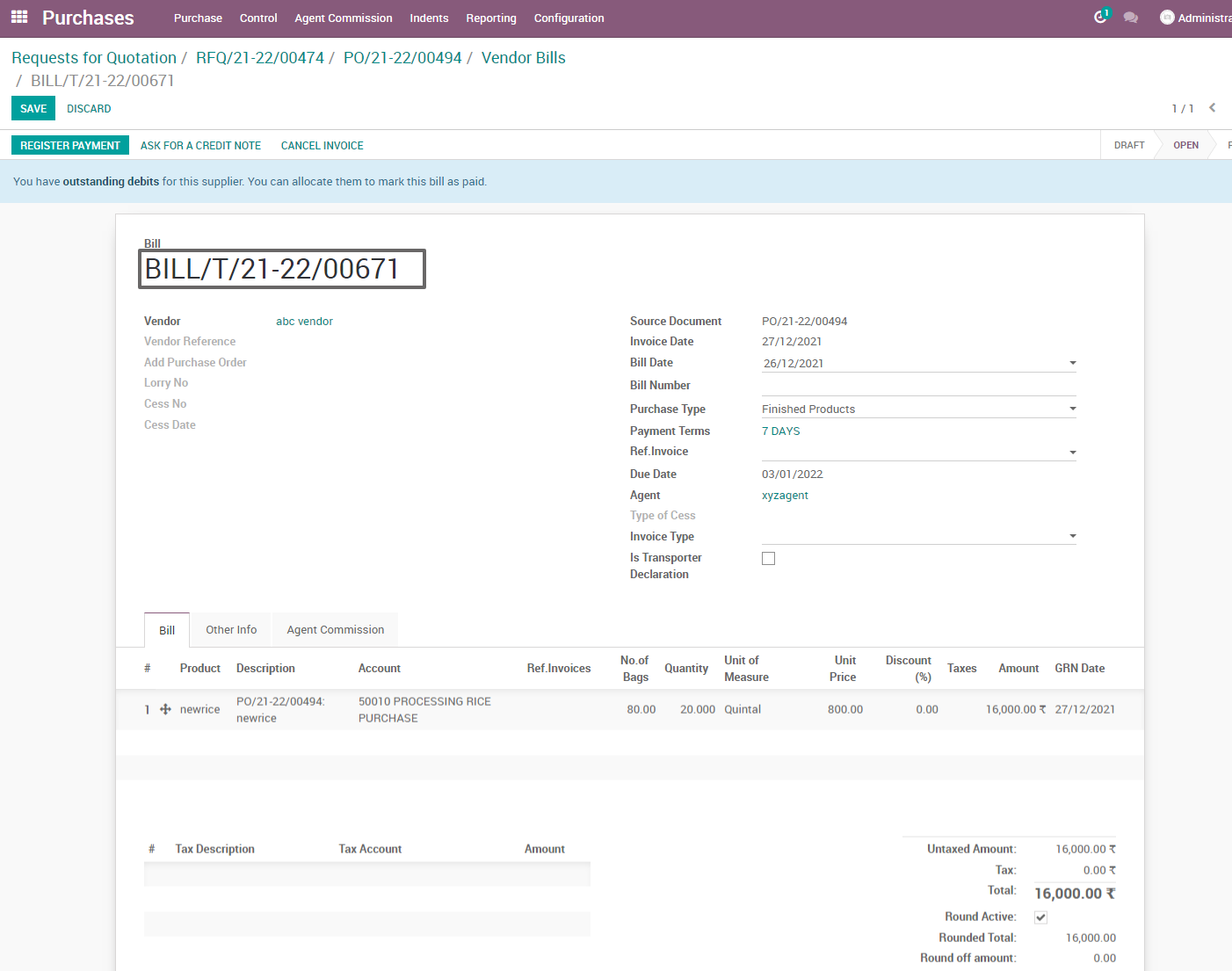Open the conversations chat icon
The height and width of the screenshot is (971, 1232).
pyautogui.click(x=1132, y=17)
